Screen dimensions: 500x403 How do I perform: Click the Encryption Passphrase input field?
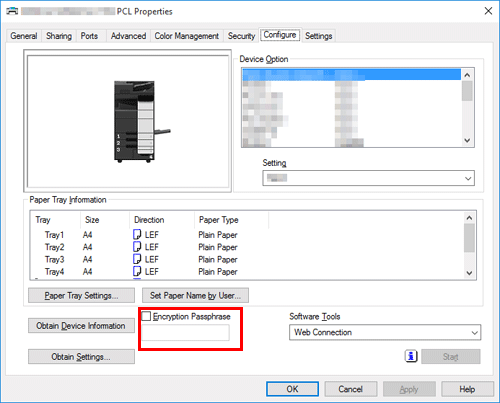(x=186, y=333)
